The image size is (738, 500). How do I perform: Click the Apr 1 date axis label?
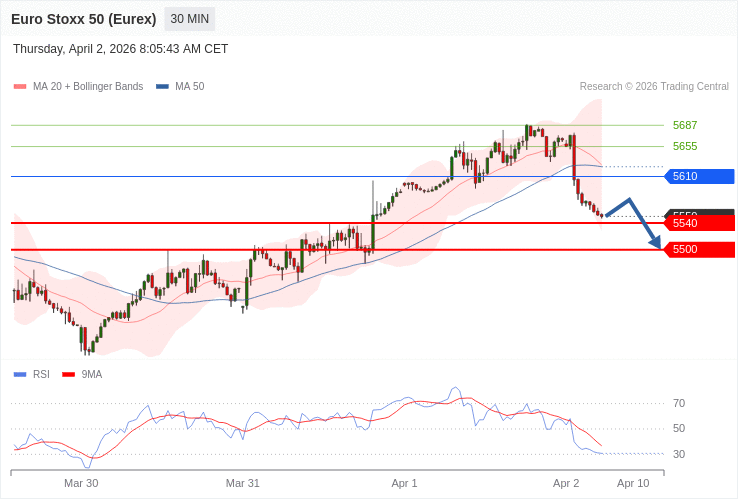point(405,484)
